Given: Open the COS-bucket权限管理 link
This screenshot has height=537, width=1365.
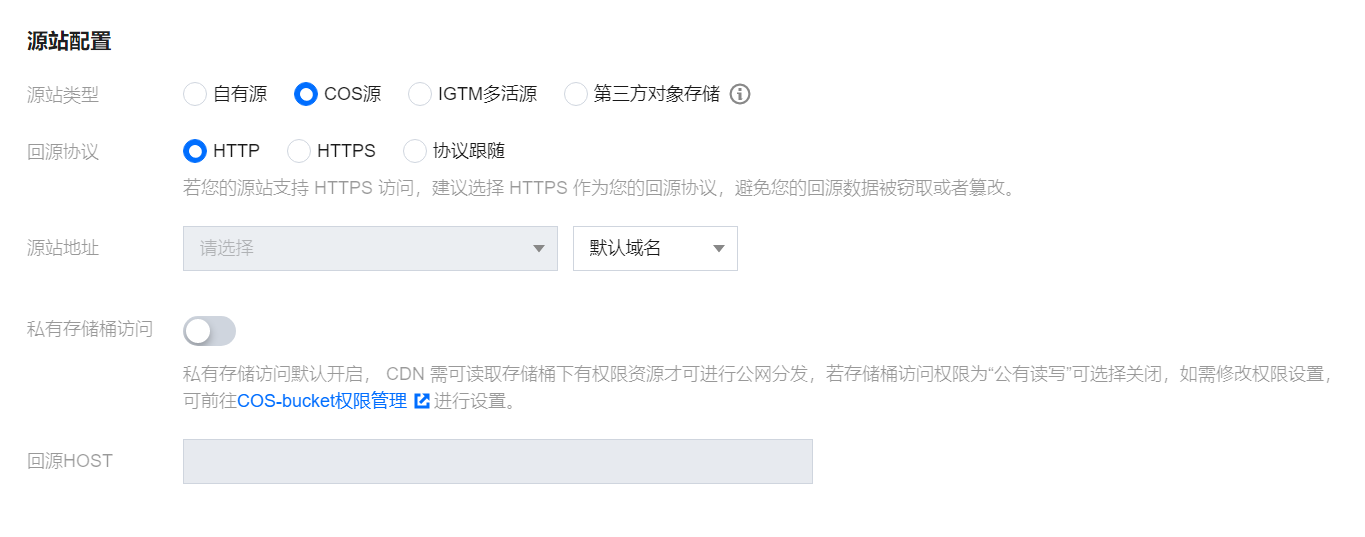Looking at the screenshot, I should click(322, 401).
